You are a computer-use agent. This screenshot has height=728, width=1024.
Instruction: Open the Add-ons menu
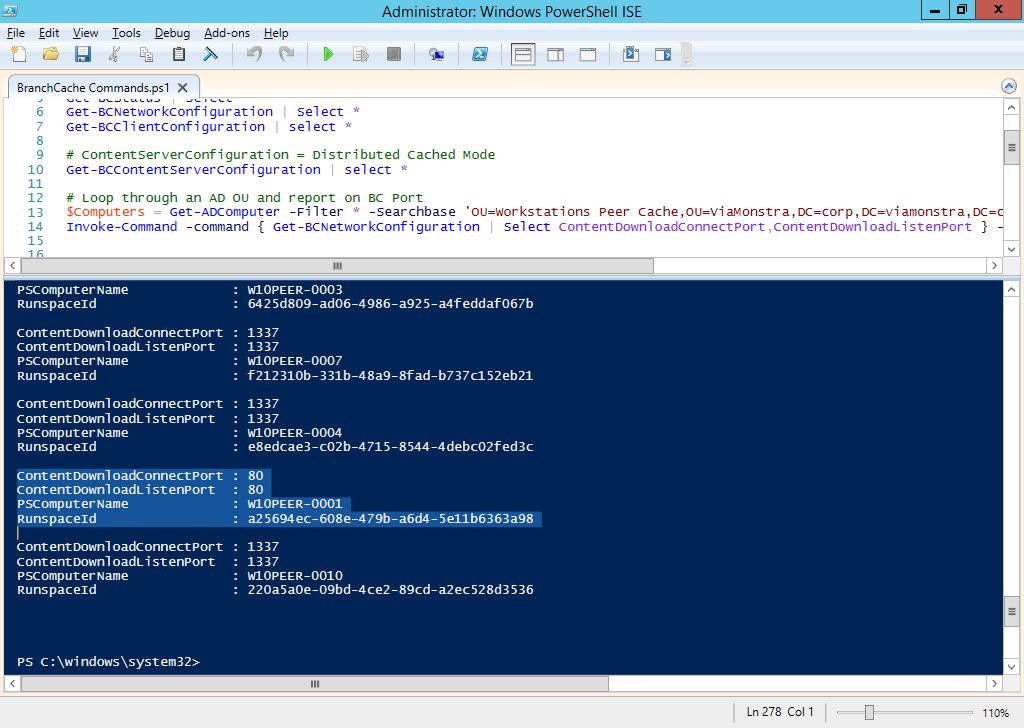(226, 33)
